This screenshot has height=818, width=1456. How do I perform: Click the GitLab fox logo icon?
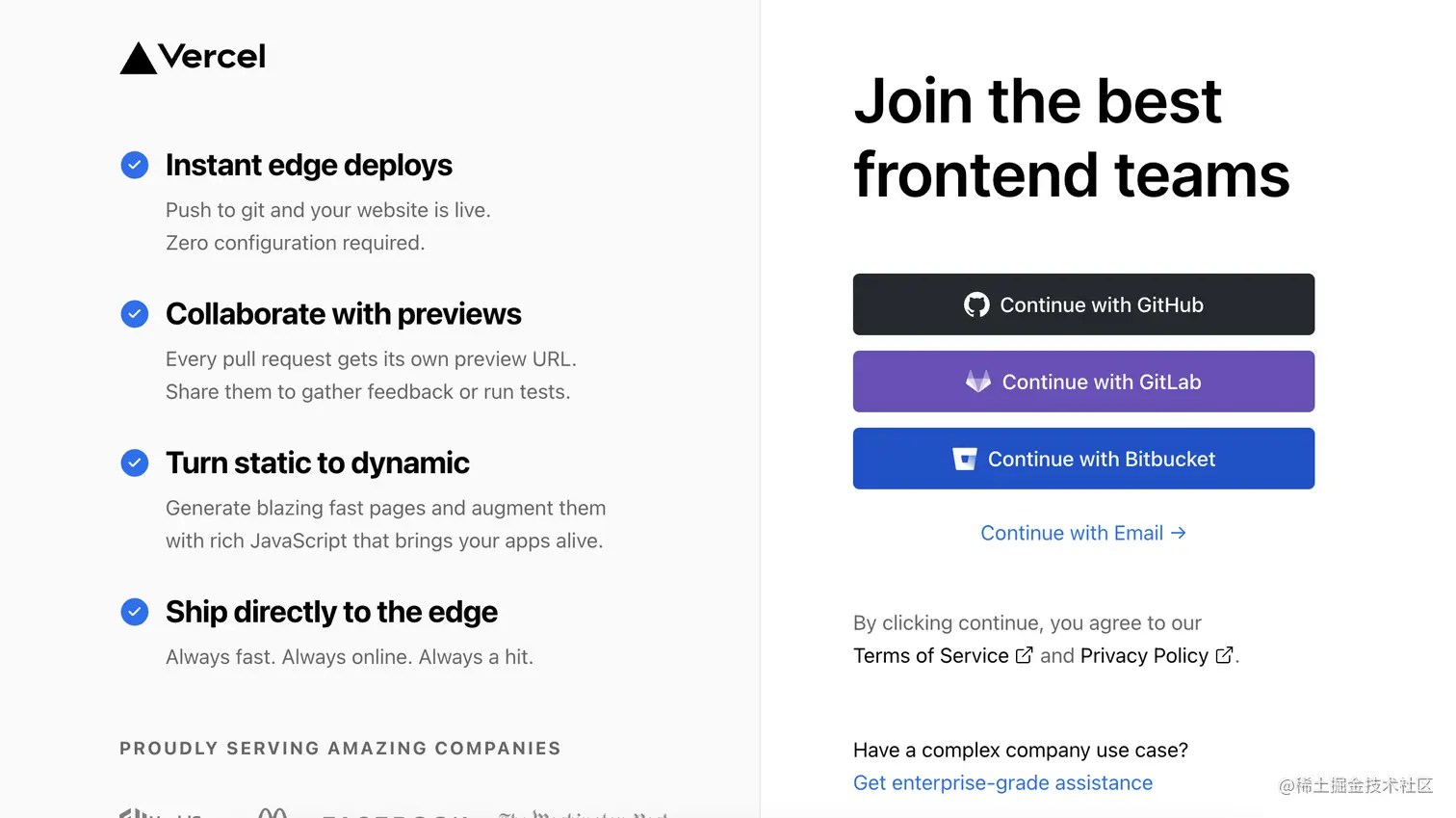click(x=978, y=383)
